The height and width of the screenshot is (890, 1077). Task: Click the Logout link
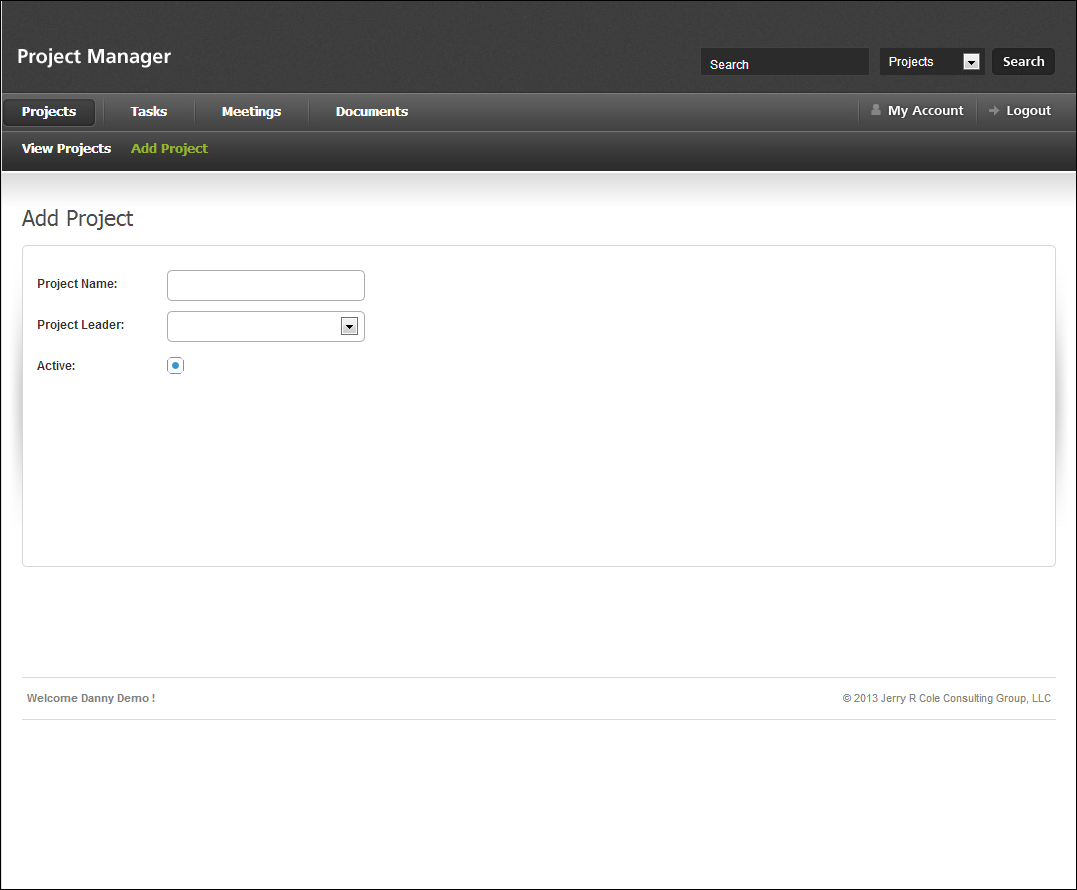(x=1028, y=111)
